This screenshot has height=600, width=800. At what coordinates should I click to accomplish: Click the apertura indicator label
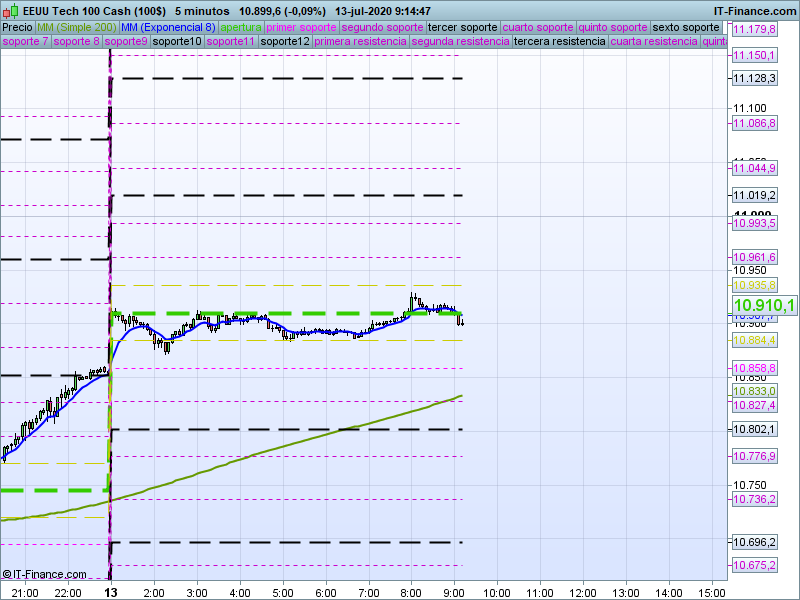[x=241, y=28]
